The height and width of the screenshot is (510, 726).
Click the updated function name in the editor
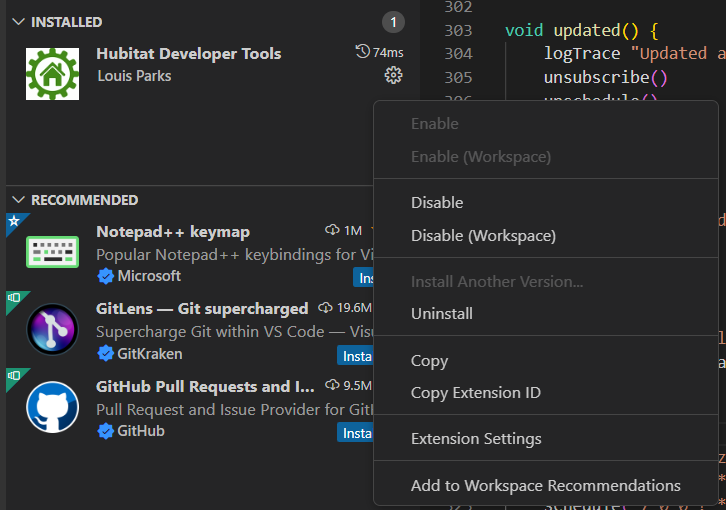[587, 31]
